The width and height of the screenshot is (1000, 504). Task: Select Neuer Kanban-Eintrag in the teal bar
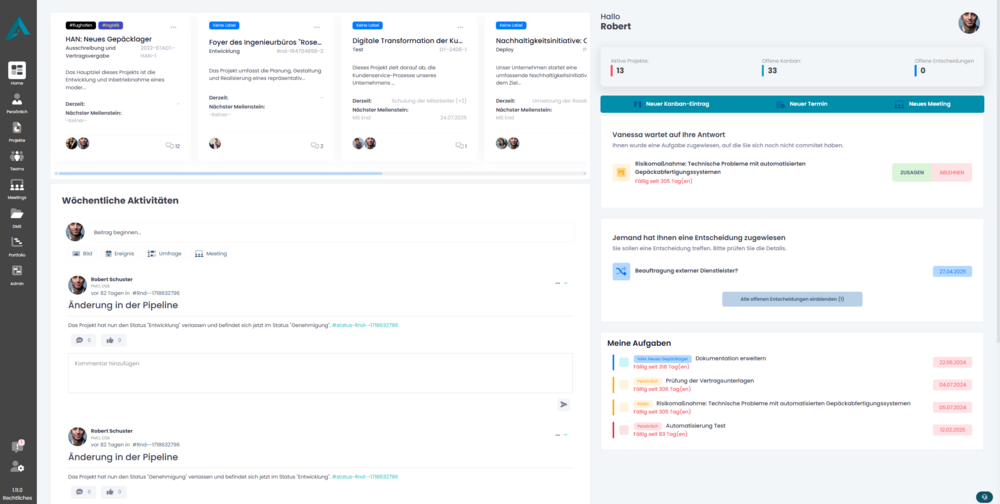(670, 104)
